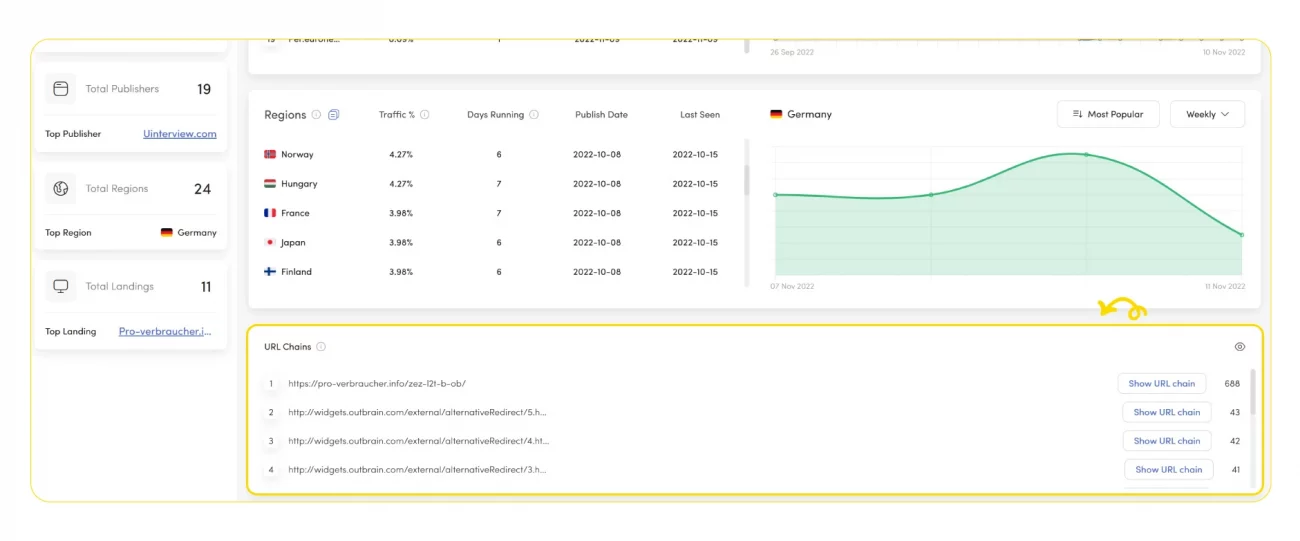The width and height of the screenshot is (1300, 541).
Task: Click the France flag icon
Action: 270,213
